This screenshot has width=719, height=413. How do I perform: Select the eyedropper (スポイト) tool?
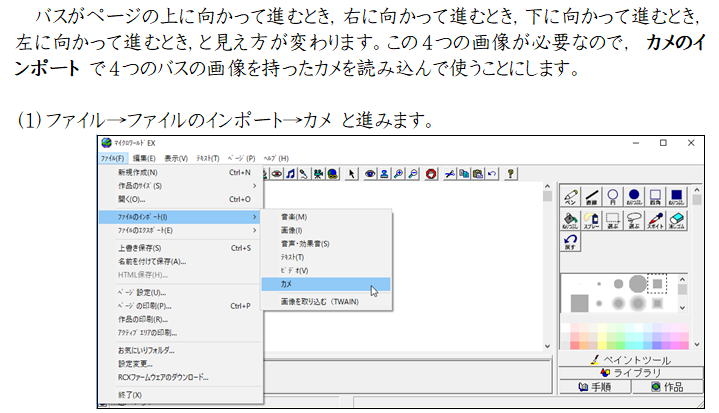pos(655,220)
